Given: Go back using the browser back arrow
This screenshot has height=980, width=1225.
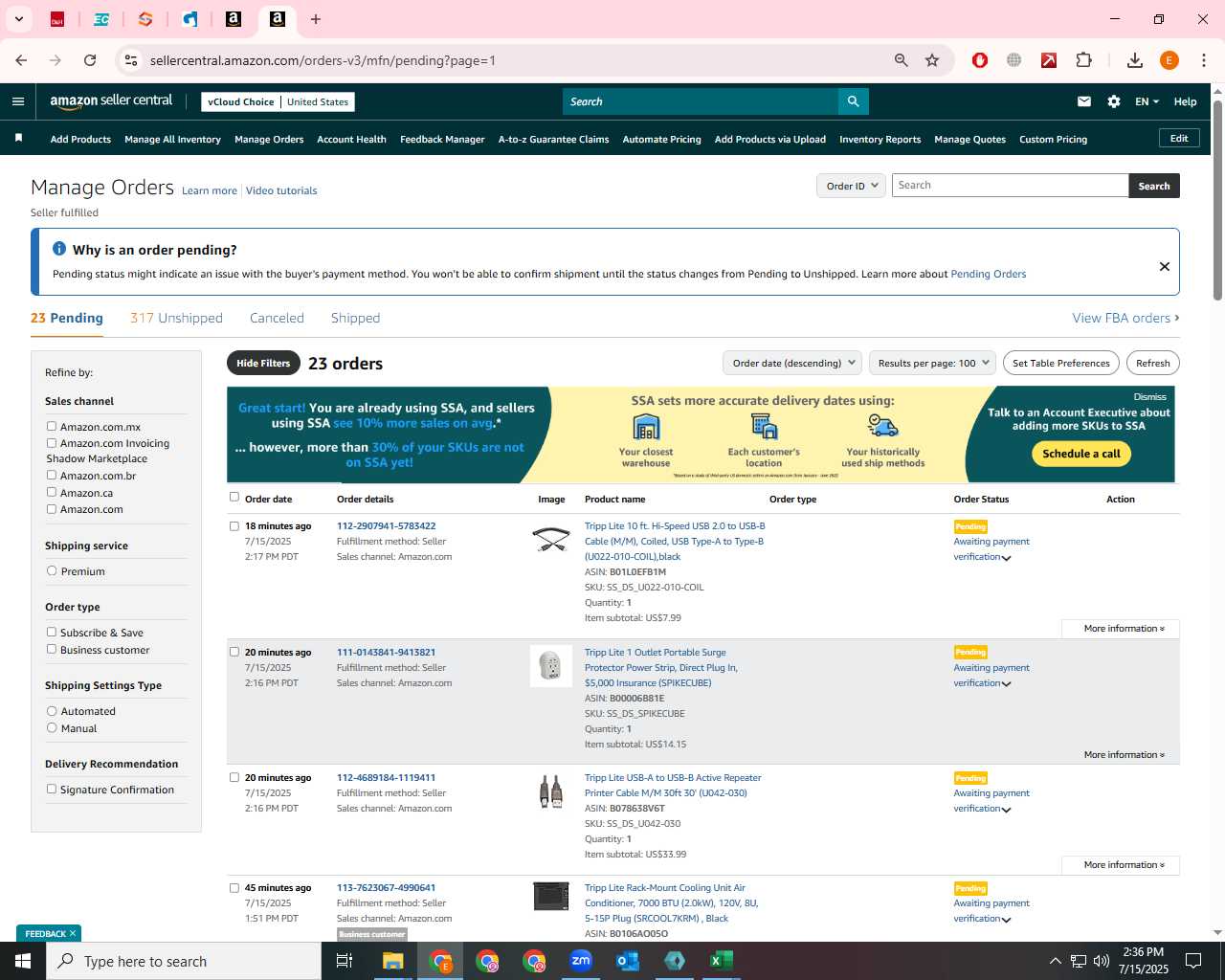Looking at the screenshot, I should tap(21, 60).
